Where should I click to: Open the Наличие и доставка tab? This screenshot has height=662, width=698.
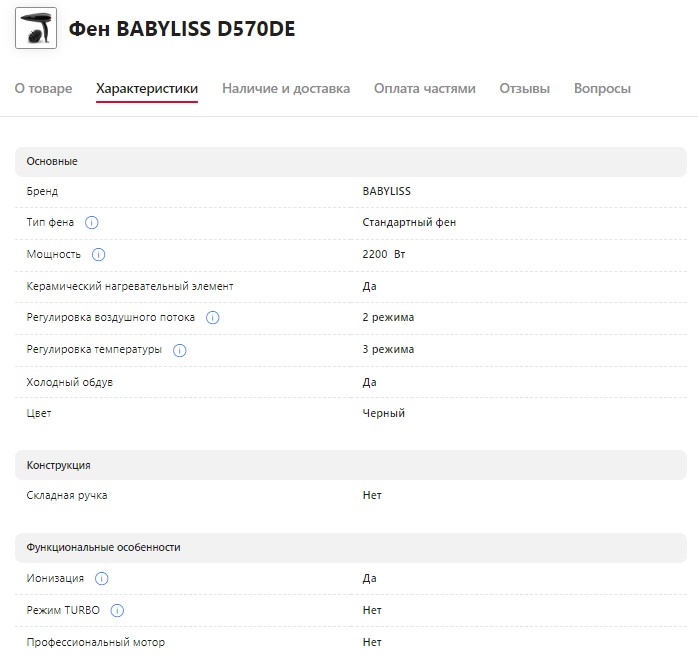[x=286, y=89]
